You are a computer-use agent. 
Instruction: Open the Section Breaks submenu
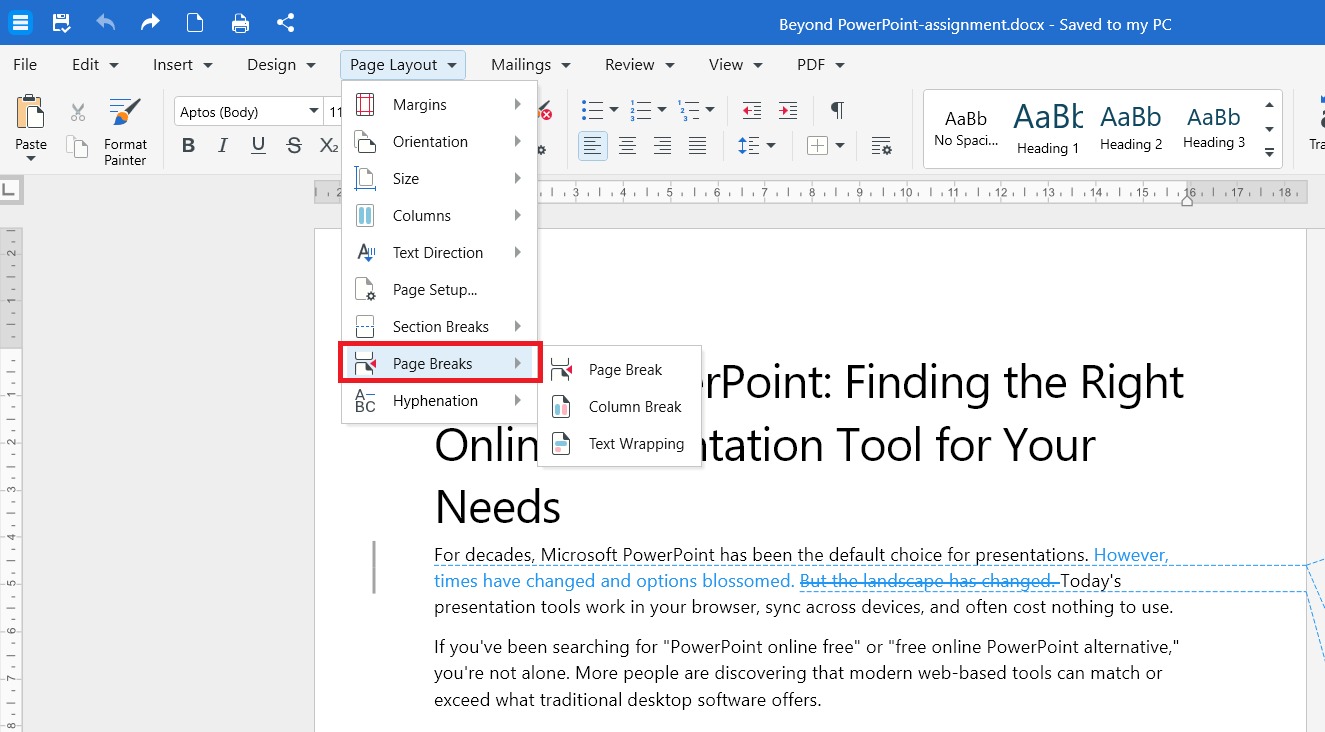439,327
